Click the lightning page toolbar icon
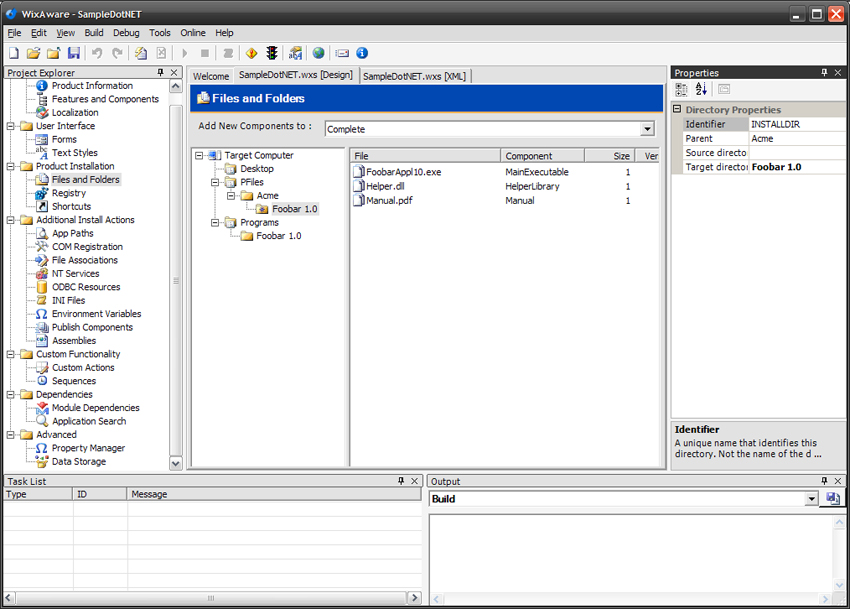This screenshot has width=850, height=609. (x=141, y=53)
